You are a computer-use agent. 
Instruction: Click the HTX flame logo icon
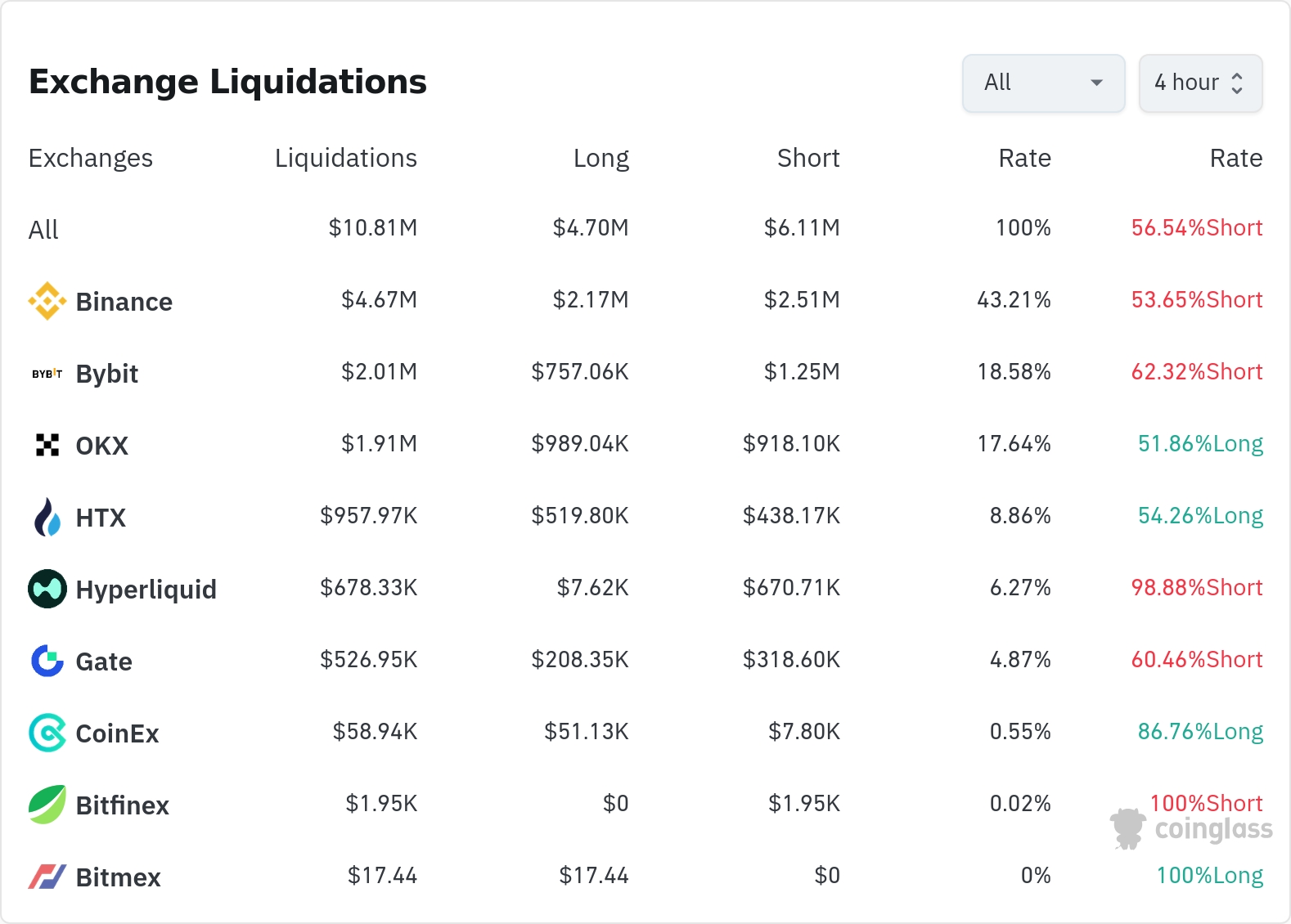[47, 517]
